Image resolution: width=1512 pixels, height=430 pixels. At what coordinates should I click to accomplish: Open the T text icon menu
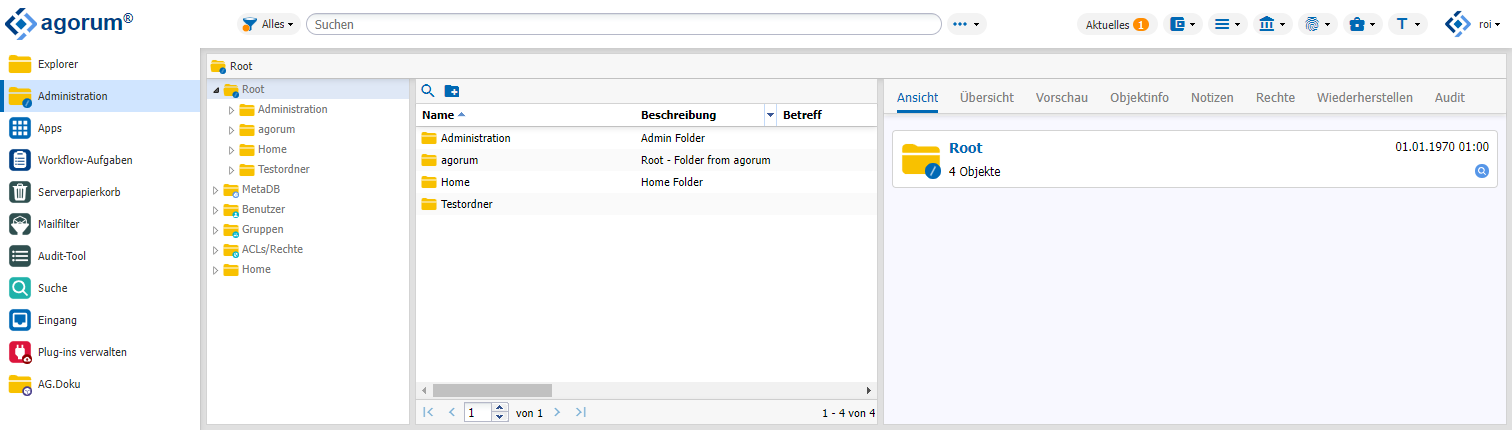click(x=1408, y=24)
